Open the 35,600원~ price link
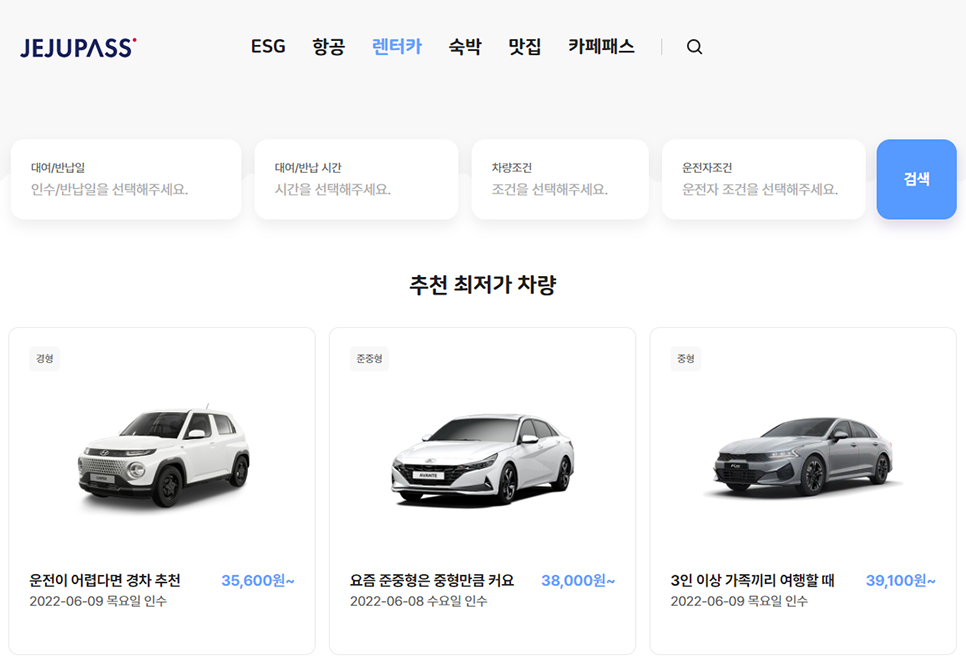Image resolution: width=966 pixels, height=665 pixels. tap(258, 581)
